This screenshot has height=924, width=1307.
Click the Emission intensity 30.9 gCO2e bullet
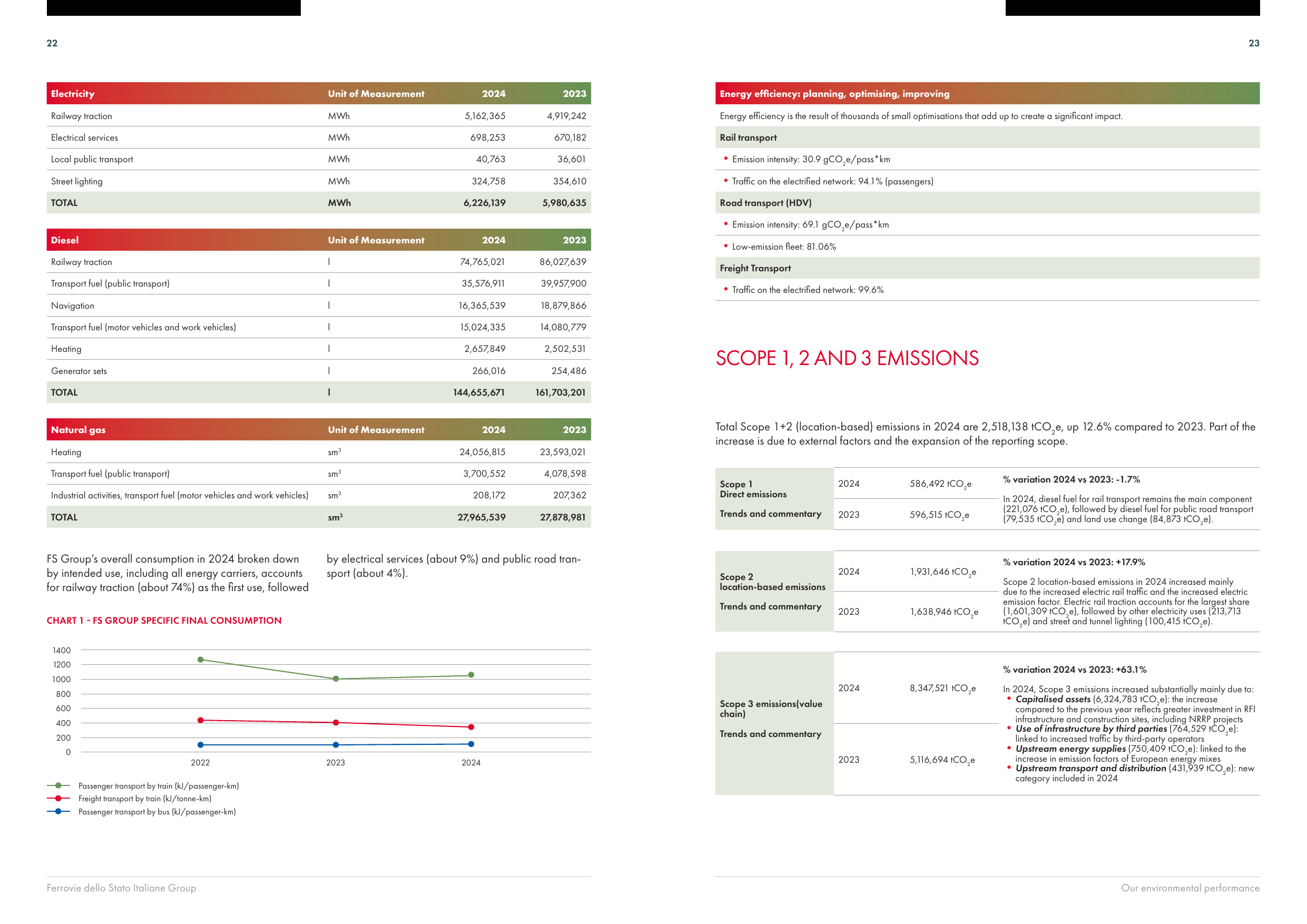click(x=811, y=160)
